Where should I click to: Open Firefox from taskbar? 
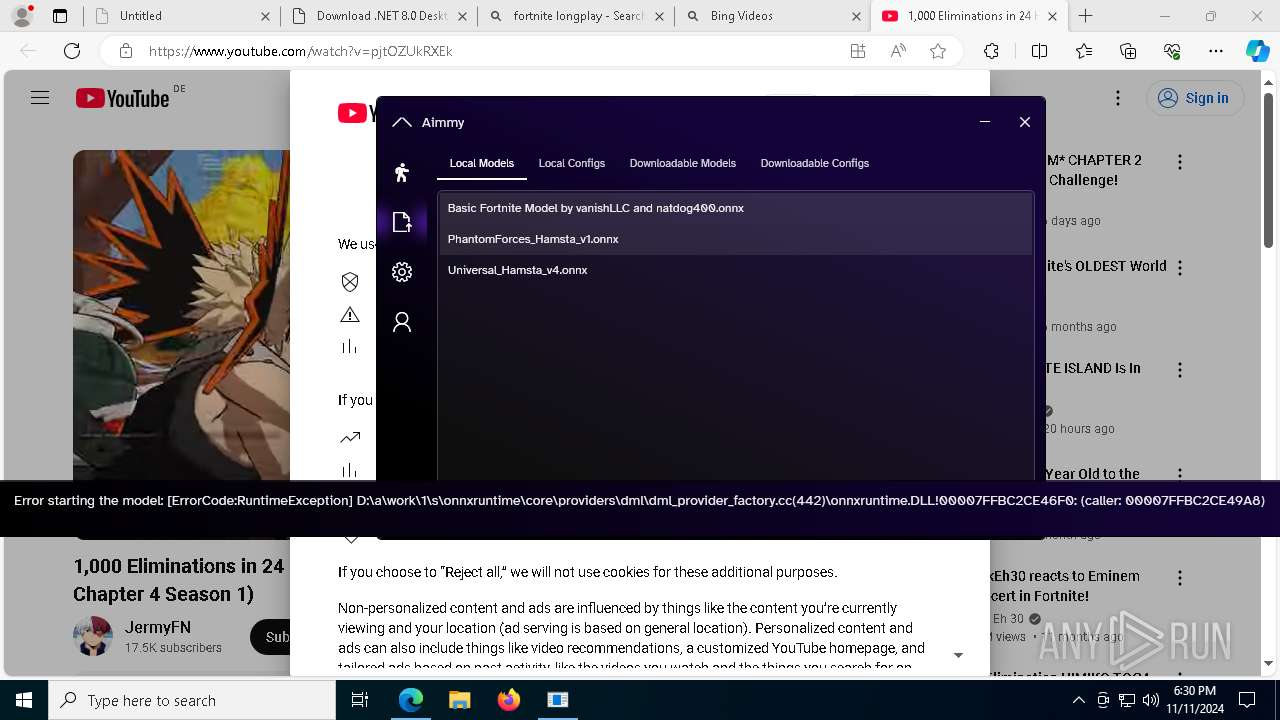(x=508, y=700)
